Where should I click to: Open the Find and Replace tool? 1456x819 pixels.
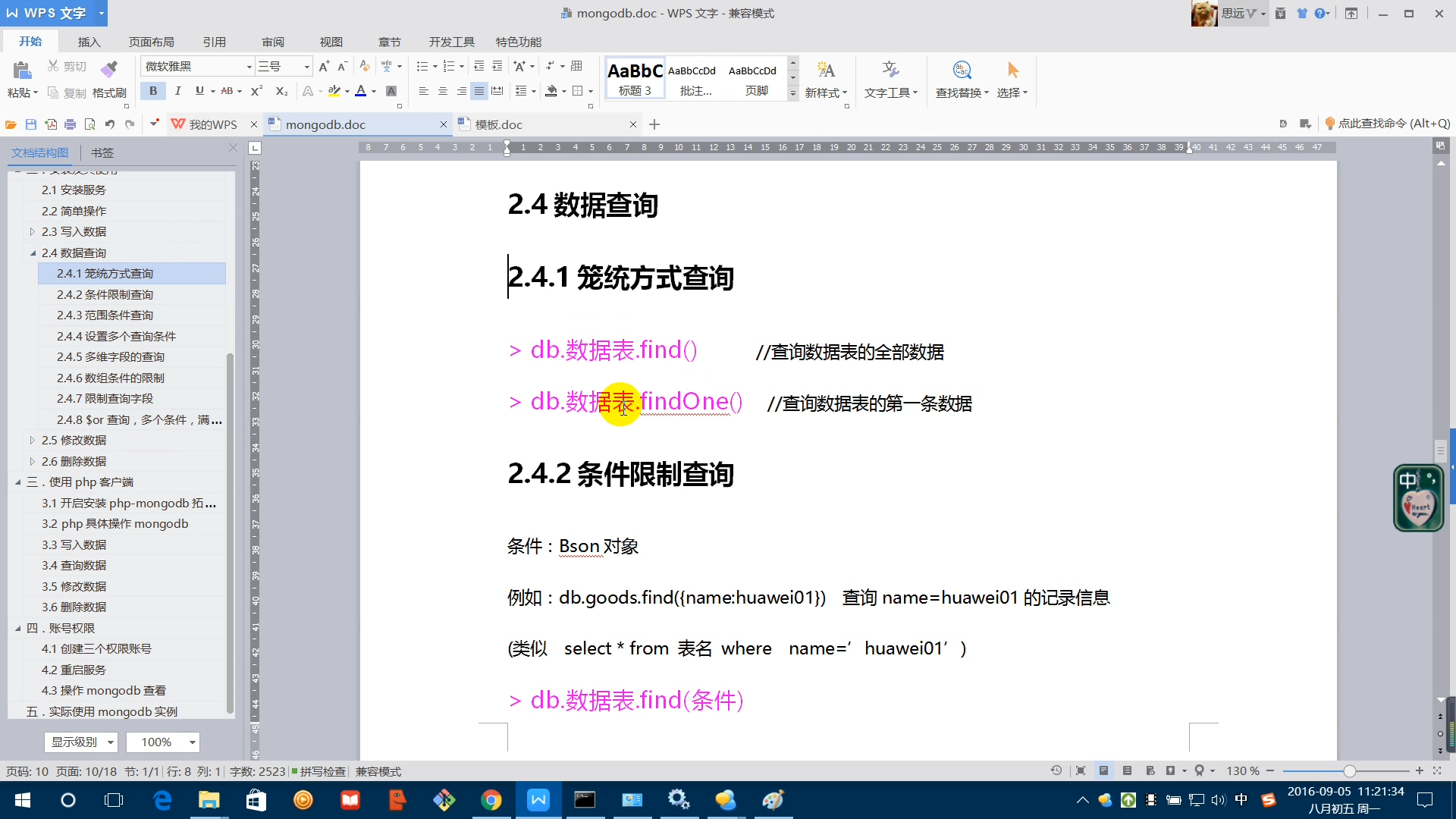click(962, 79)
